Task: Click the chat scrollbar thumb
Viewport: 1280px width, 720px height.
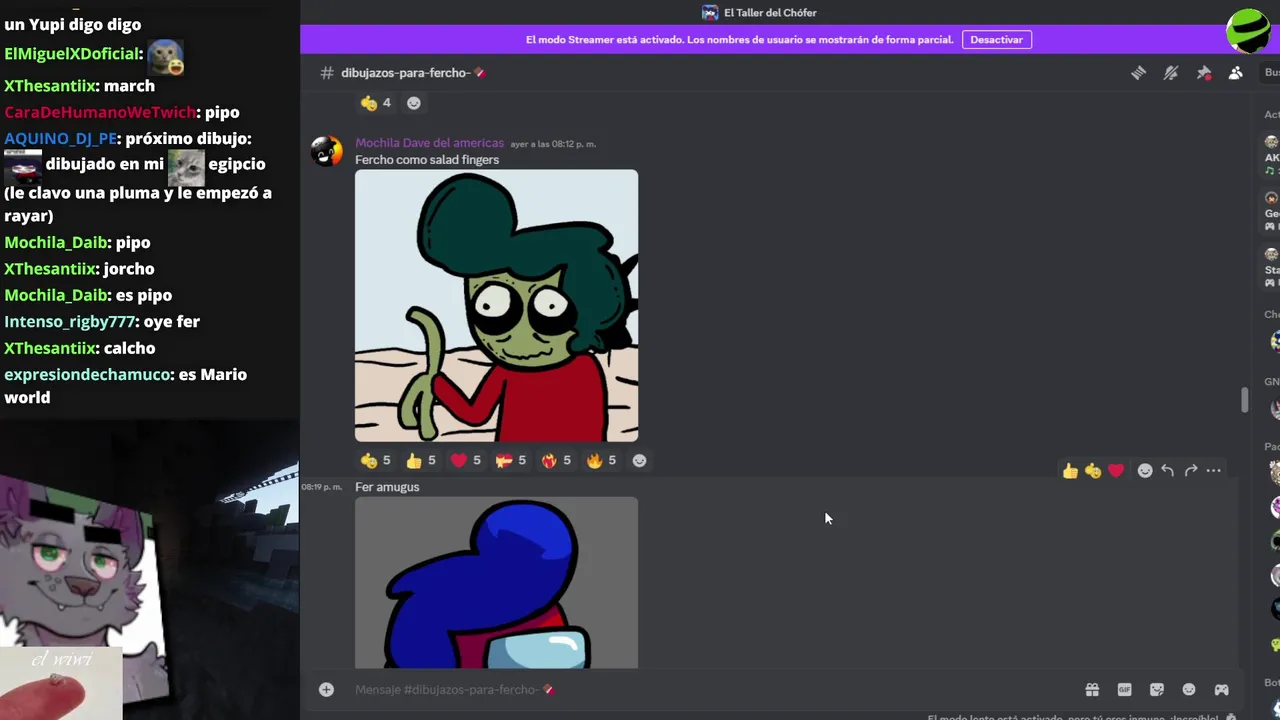Action: [x=1244, y=400]
